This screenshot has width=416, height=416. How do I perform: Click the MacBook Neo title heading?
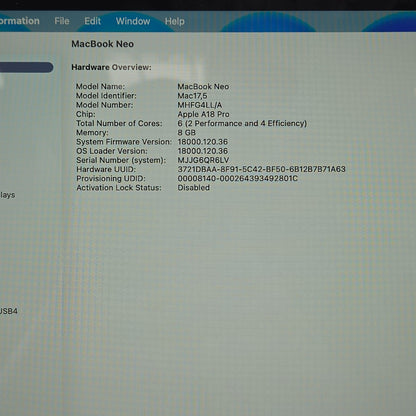coord(102,44)
